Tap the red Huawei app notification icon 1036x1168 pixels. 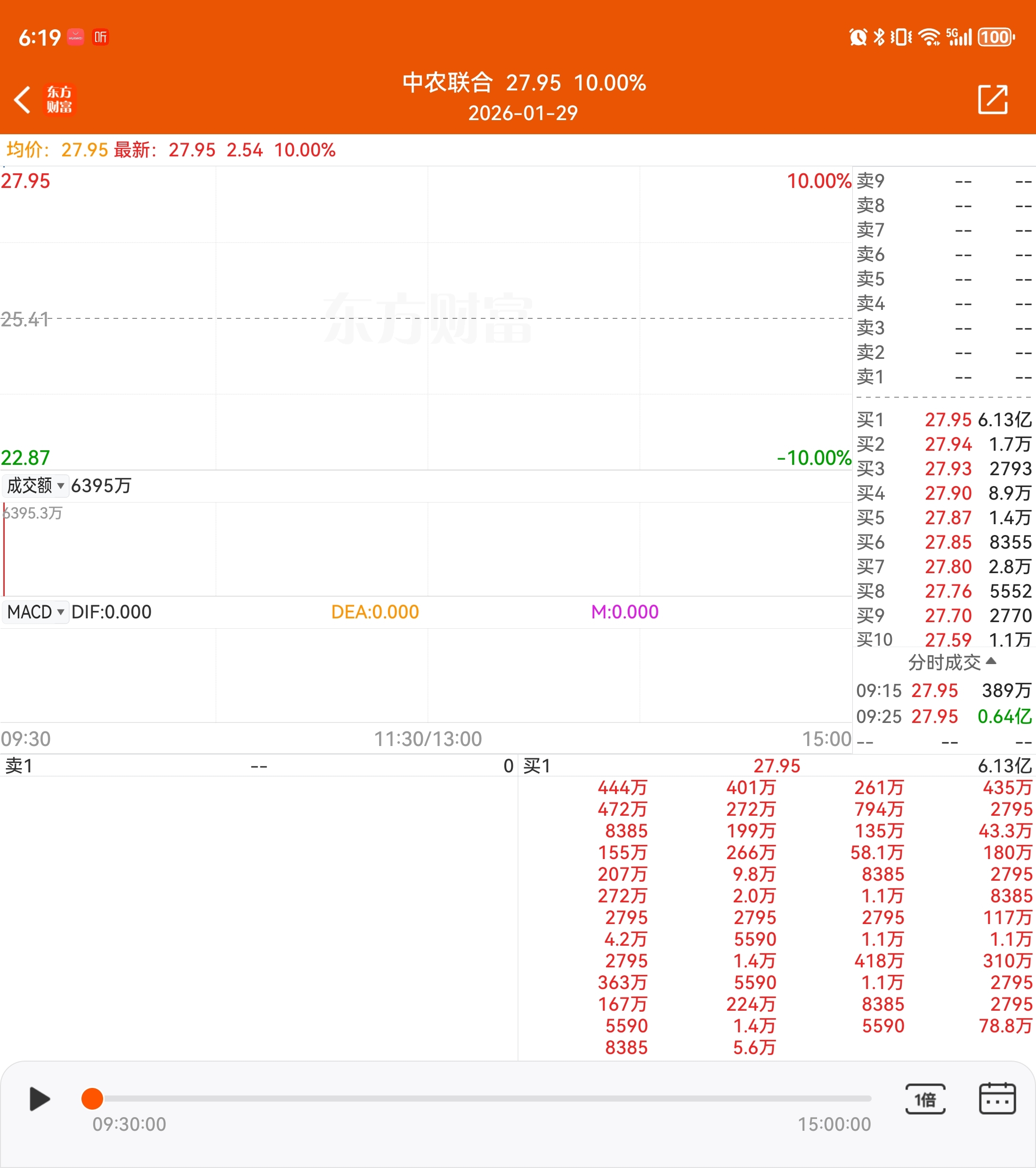pos(75,38)
